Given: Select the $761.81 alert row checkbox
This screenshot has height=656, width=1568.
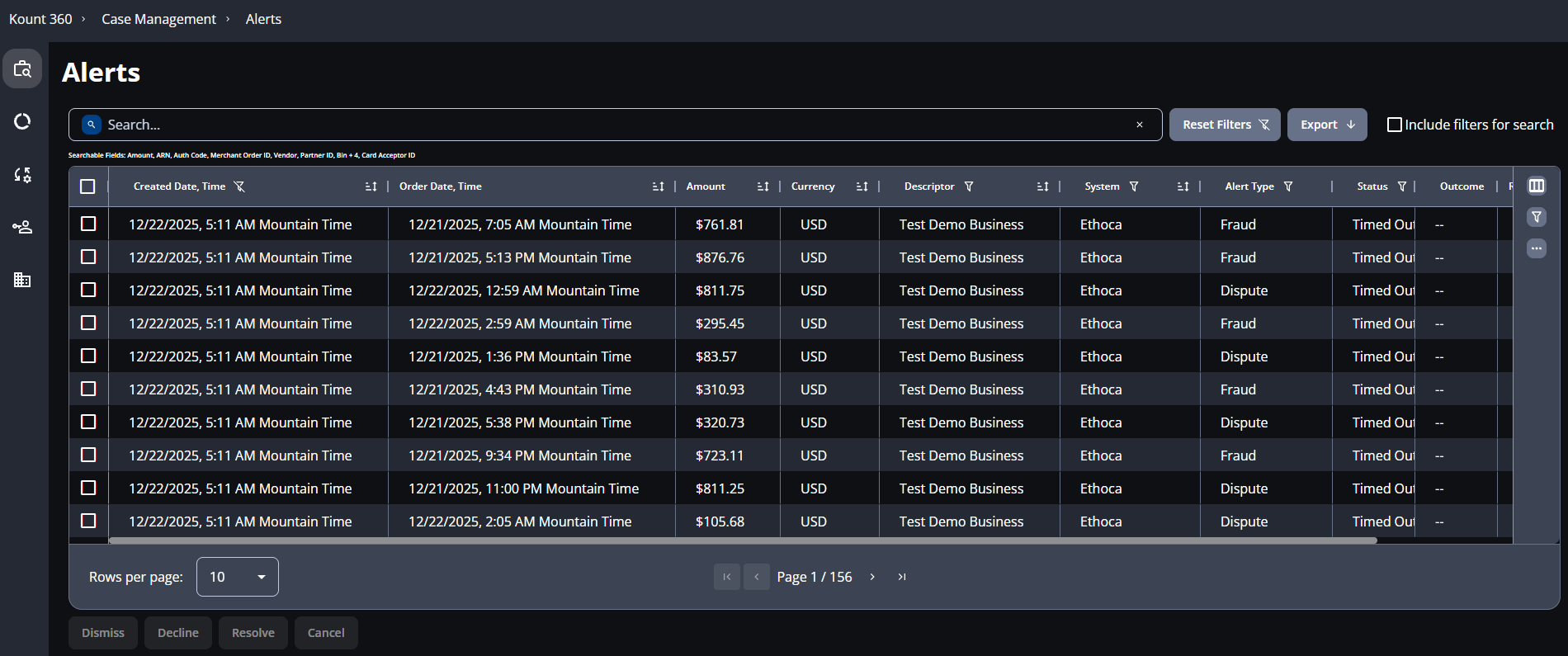Looking at the screenshot, I should coord(88,224).
